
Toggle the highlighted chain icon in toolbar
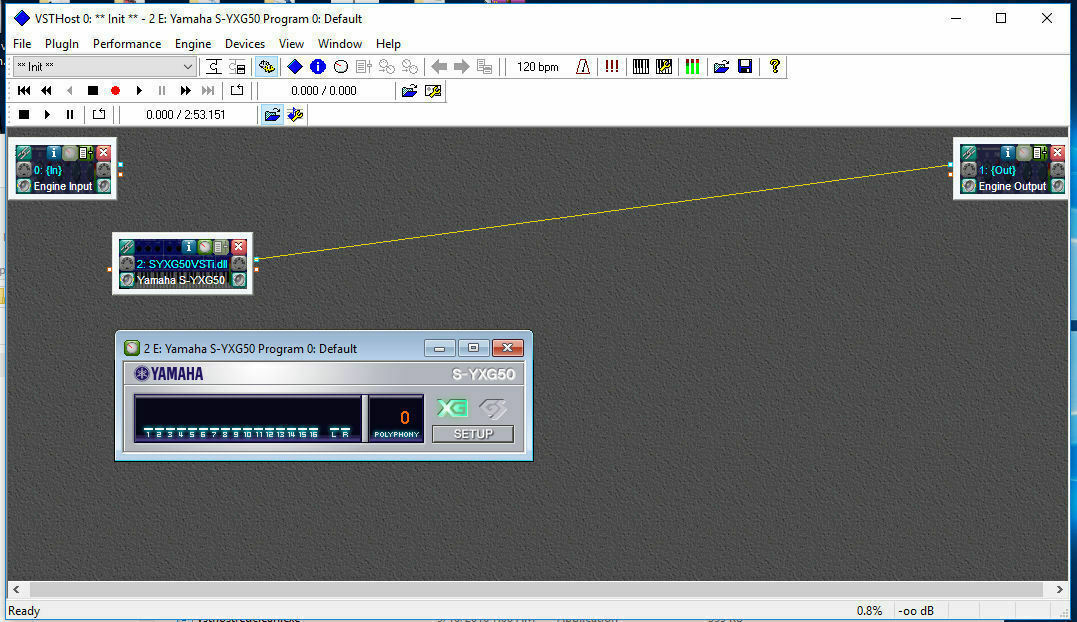(266, 67)
